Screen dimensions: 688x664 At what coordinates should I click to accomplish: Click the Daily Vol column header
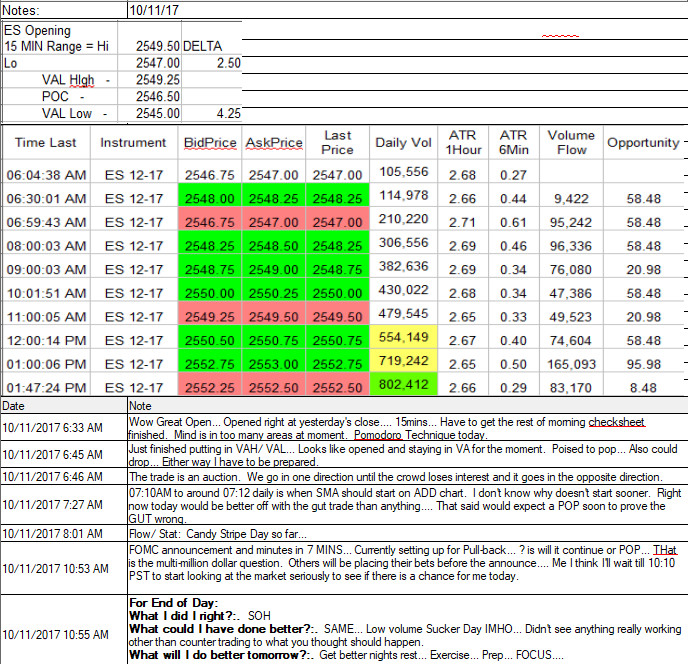coord(403,143)
